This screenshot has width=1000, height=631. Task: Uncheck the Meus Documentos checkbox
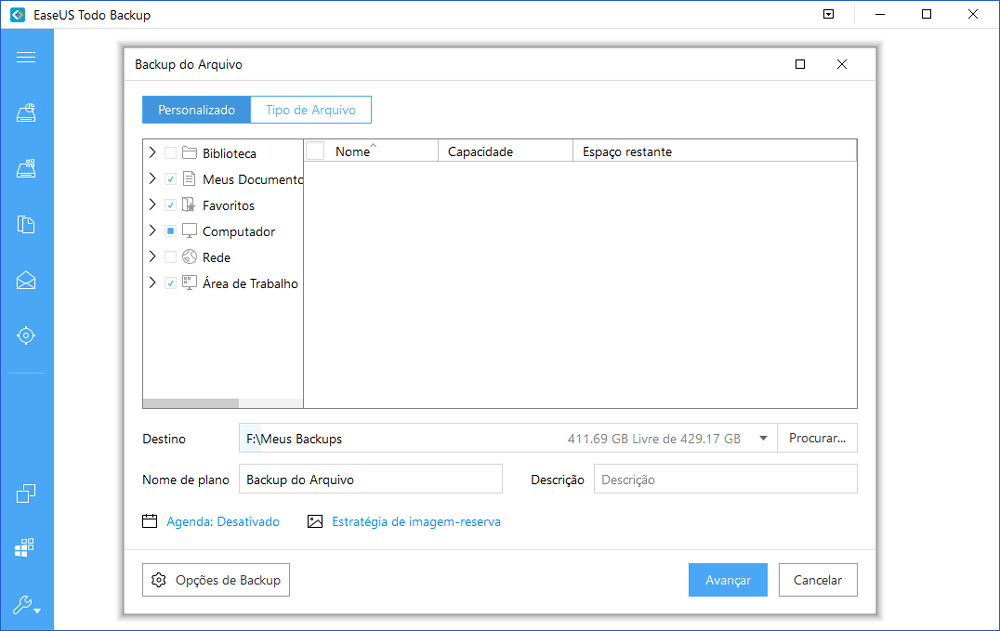point(170,179)
